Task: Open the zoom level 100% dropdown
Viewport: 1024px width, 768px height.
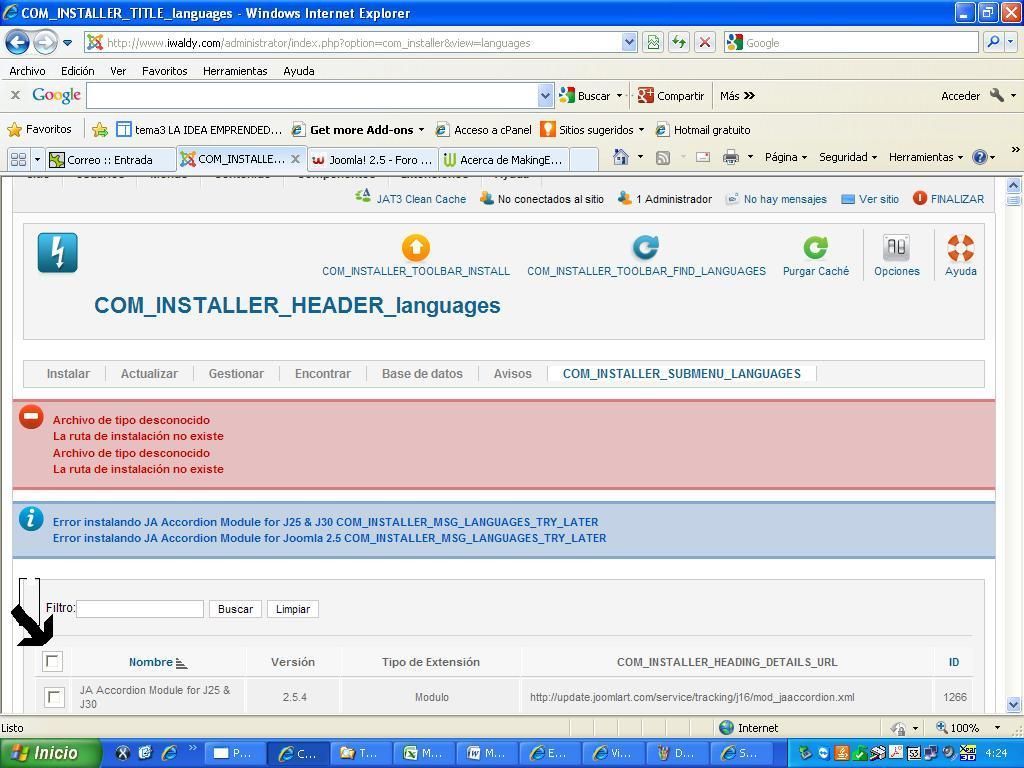Action: (997, 728)
